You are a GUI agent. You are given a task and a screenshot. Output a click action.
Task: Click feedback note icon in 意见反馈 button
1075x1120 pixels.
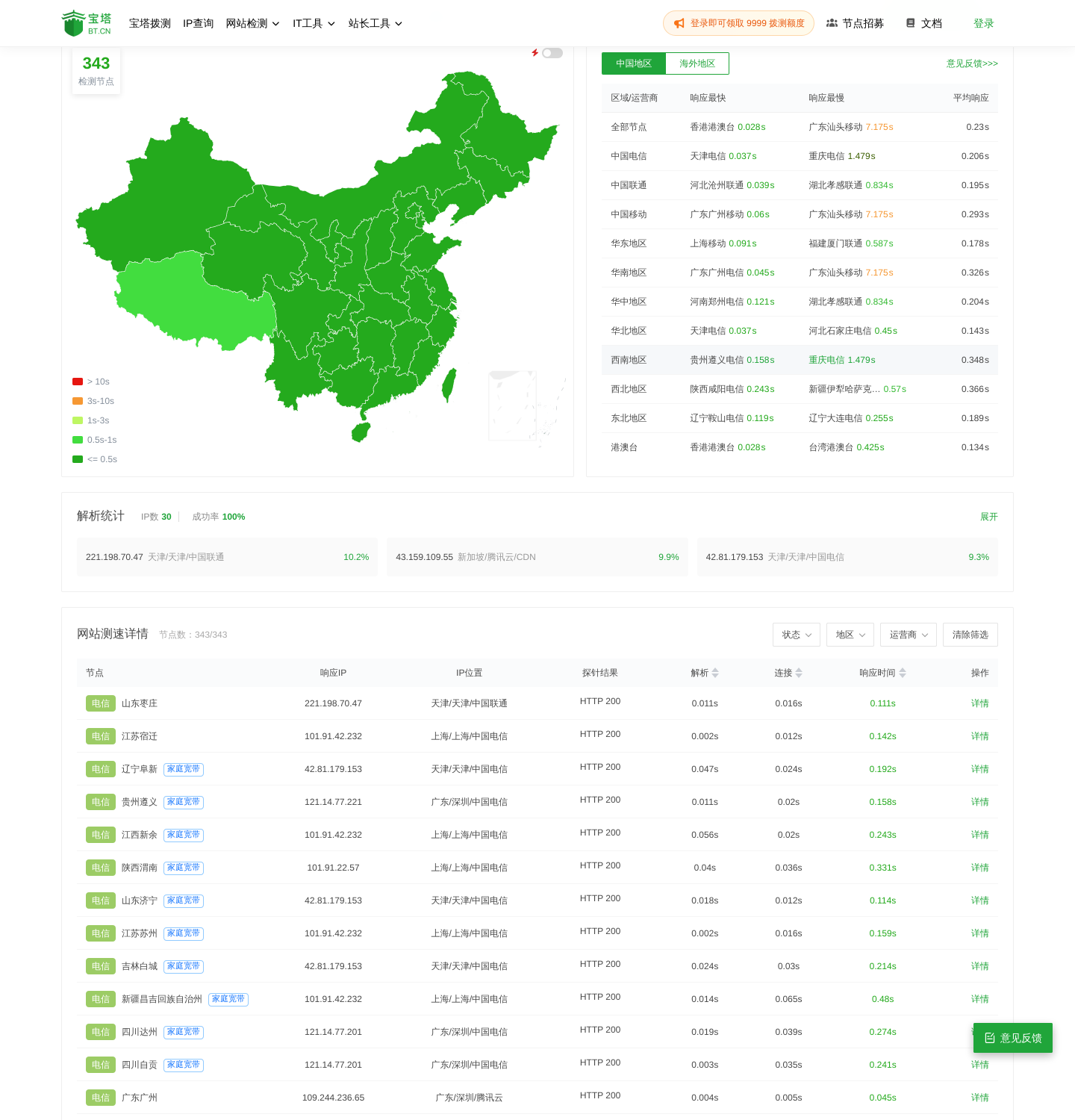(990, 1038)
